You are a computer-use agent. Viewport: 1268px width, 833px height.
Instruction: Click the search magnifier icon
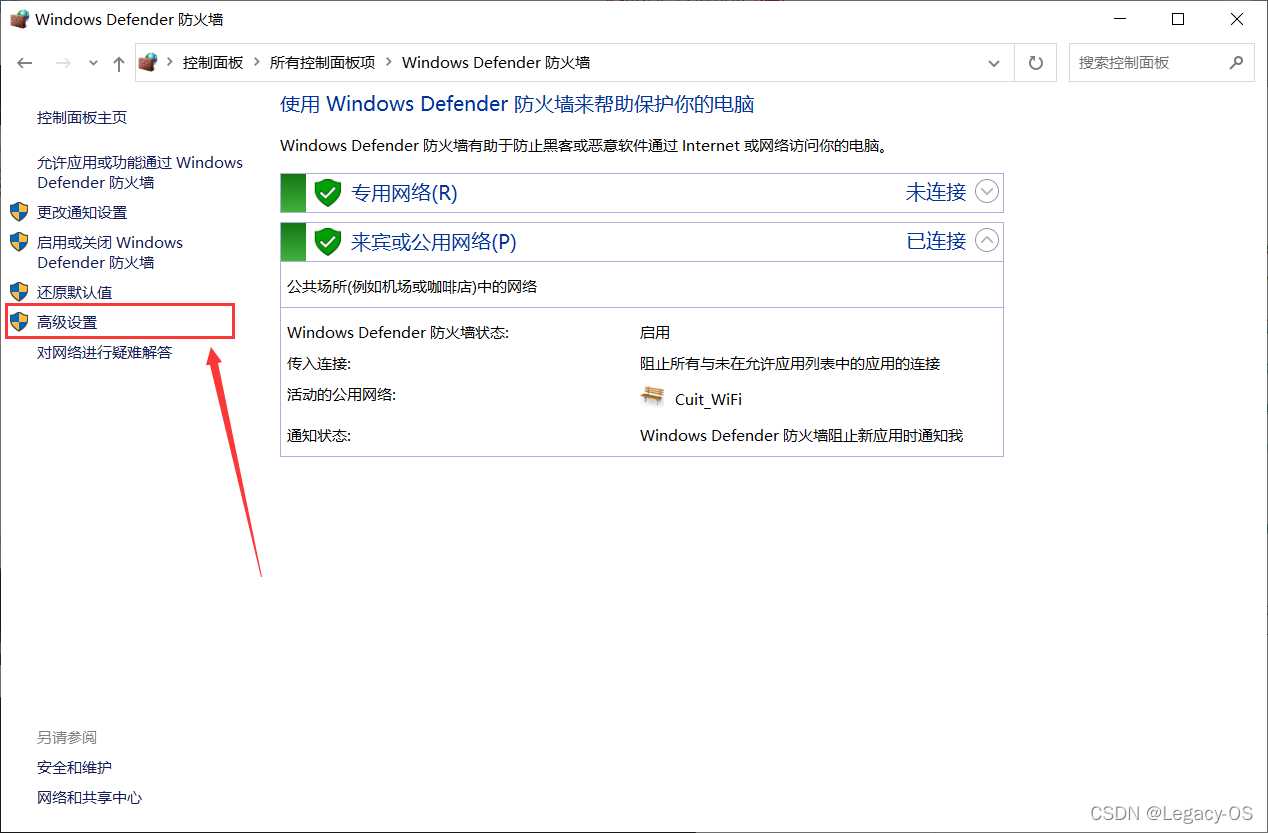1236,62
